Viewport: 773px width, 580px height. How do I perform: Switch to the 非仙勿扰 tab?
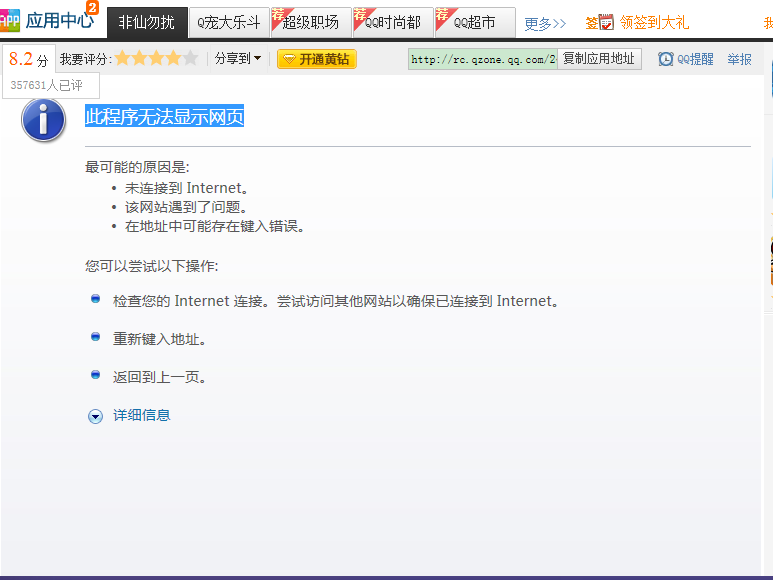(147, 22)
